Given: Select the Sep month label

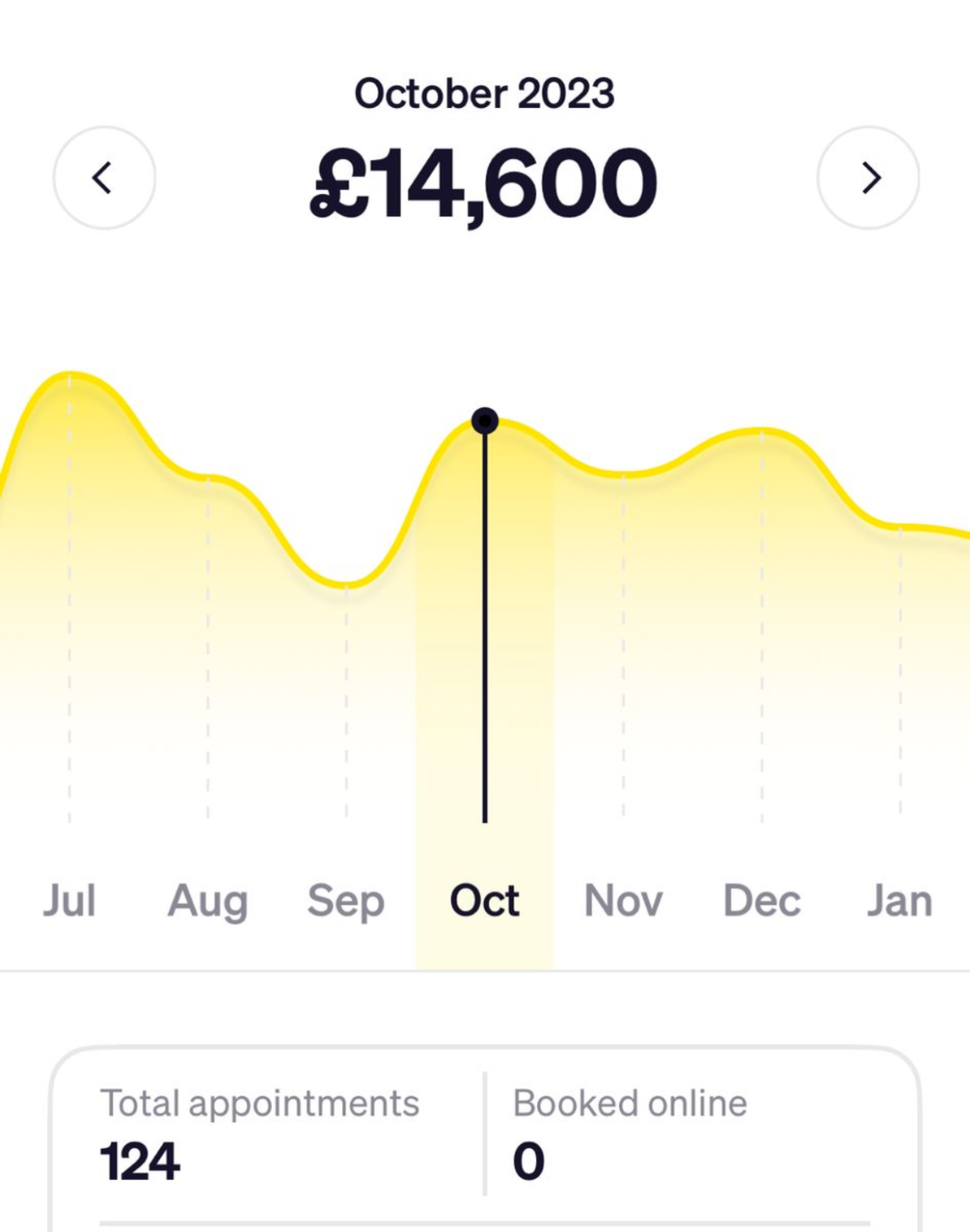Looking at the screenshot, I should [x=346, y=901].
